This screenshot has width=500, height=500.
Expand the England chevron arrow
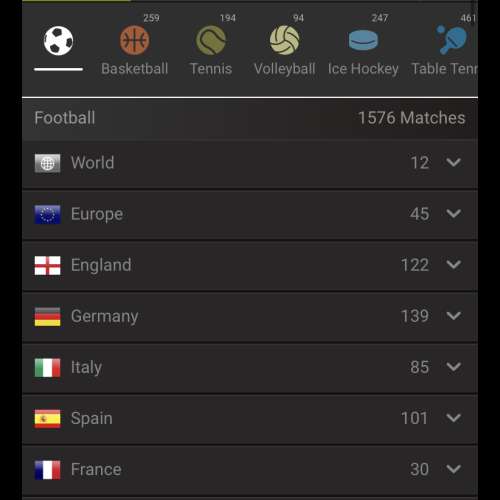(454, 265)
